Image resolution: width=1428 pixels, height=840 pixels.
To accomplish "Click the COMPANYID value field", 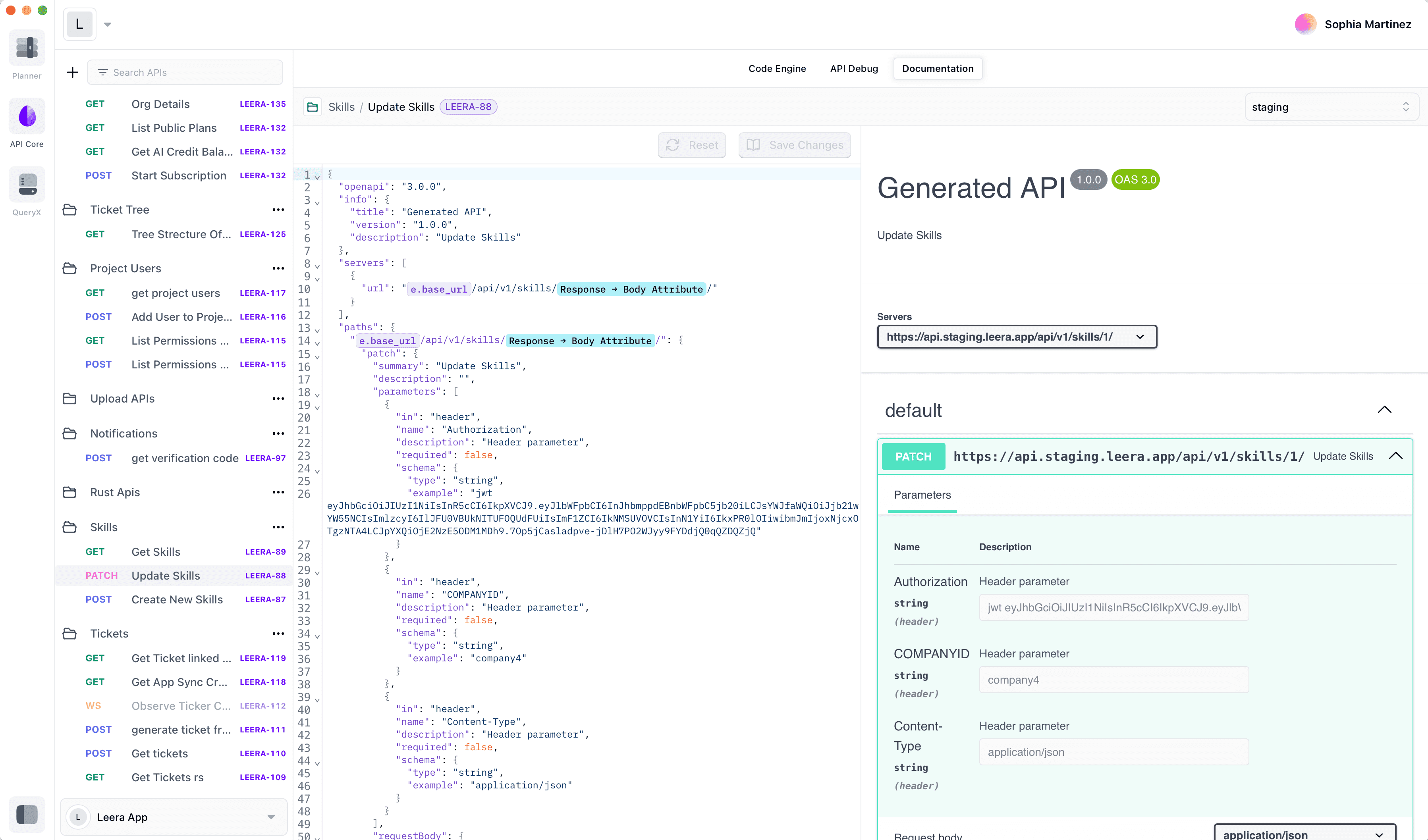I will coord(1113,680).
